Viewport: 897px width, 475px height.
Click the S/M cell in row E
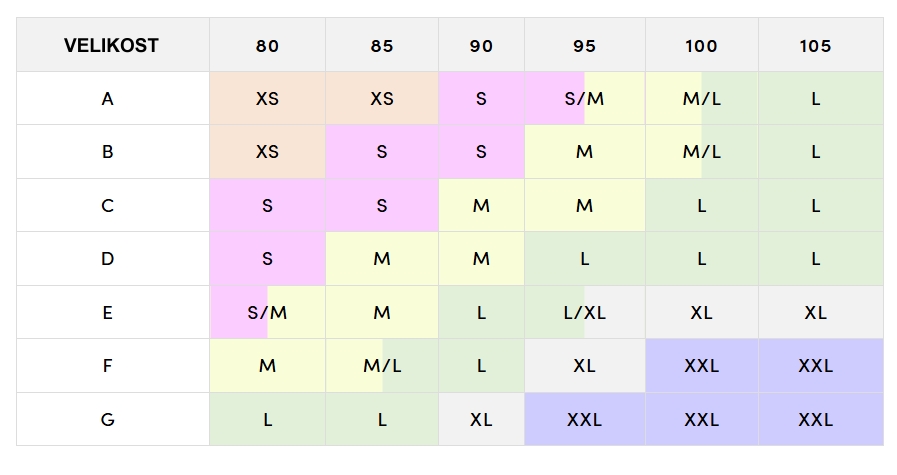pyautogui.click(x=267, y=313)
